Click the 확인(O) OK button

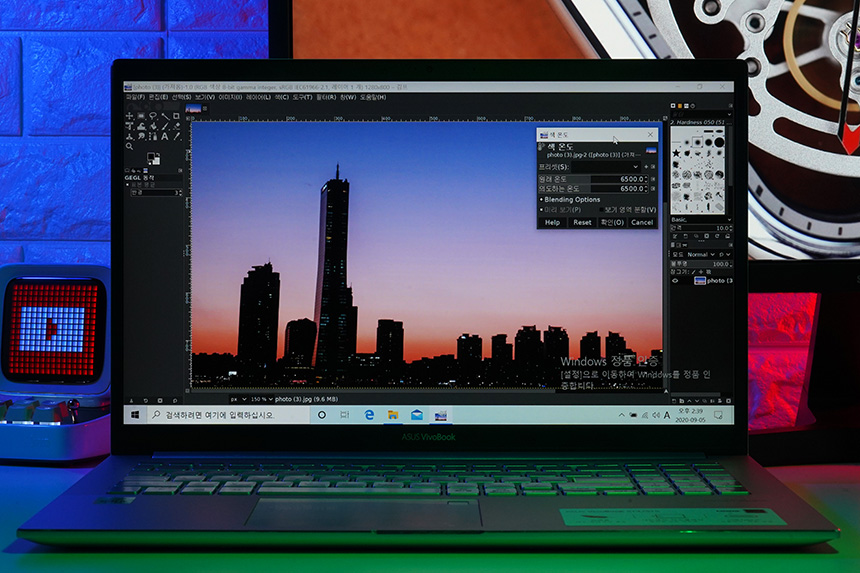(612, 223)
